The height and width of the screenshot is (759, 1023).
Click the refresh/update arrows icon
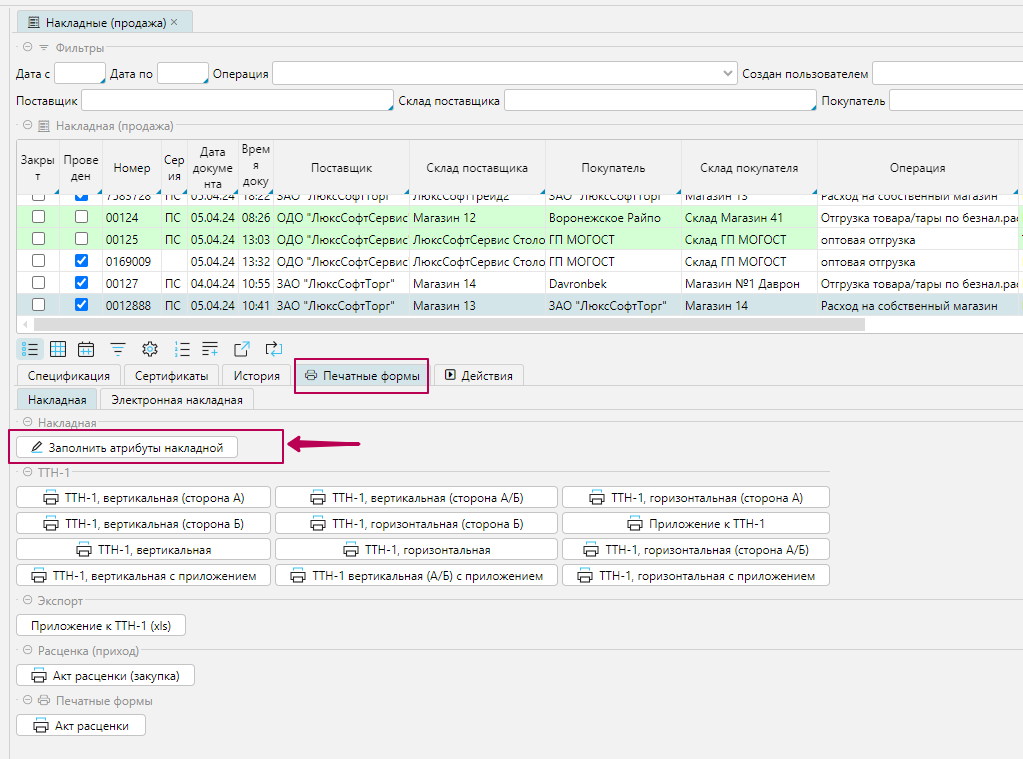[x=273, y=349]
